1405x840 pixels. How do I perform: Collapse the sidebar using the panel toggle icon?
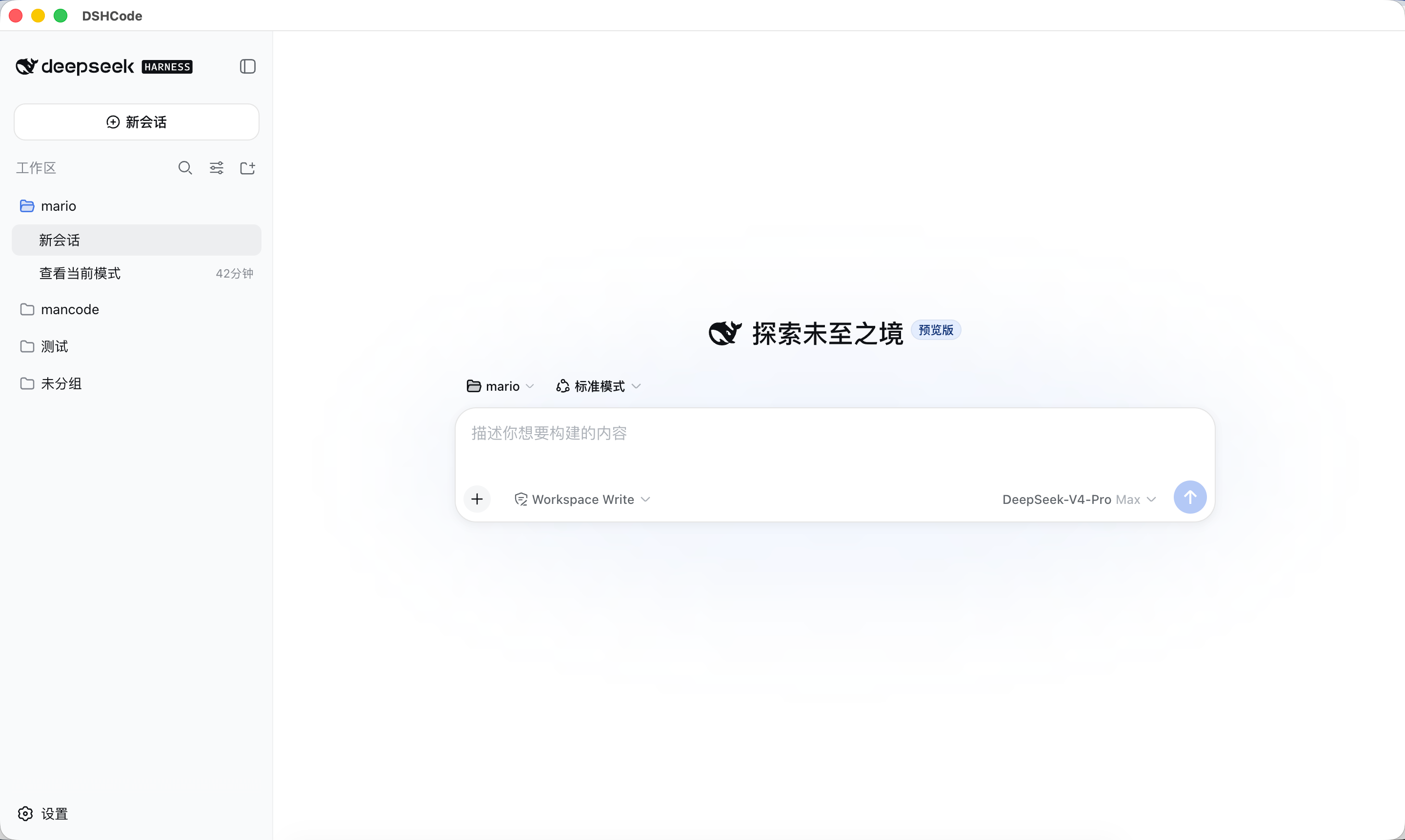247,66
